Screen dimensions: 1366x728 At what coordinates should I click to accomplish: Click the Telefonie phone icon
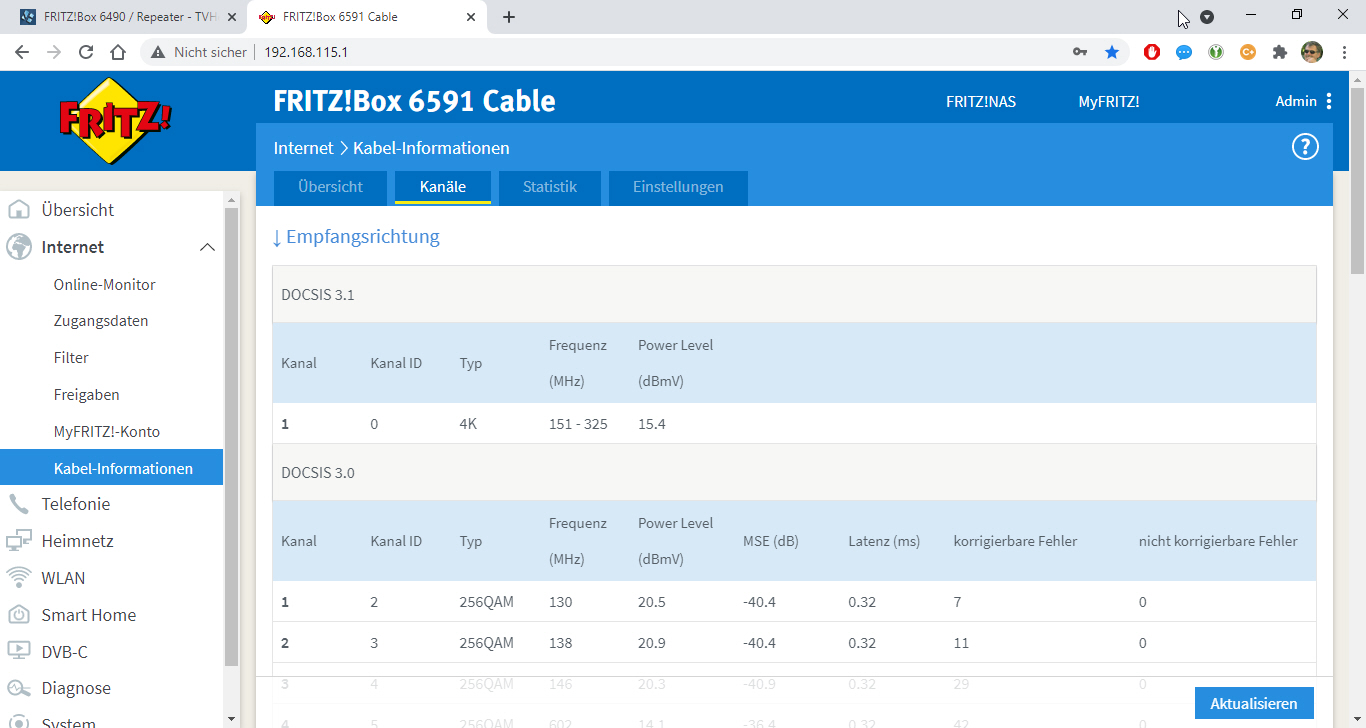coord(19,504)
